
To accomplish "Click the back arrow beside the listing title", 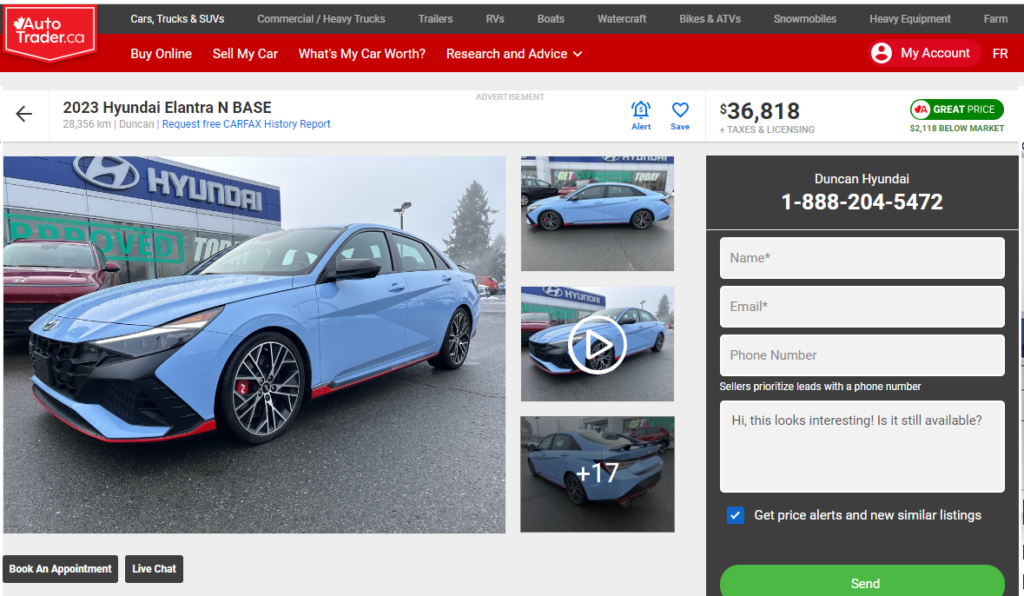I will coord(24,114).
